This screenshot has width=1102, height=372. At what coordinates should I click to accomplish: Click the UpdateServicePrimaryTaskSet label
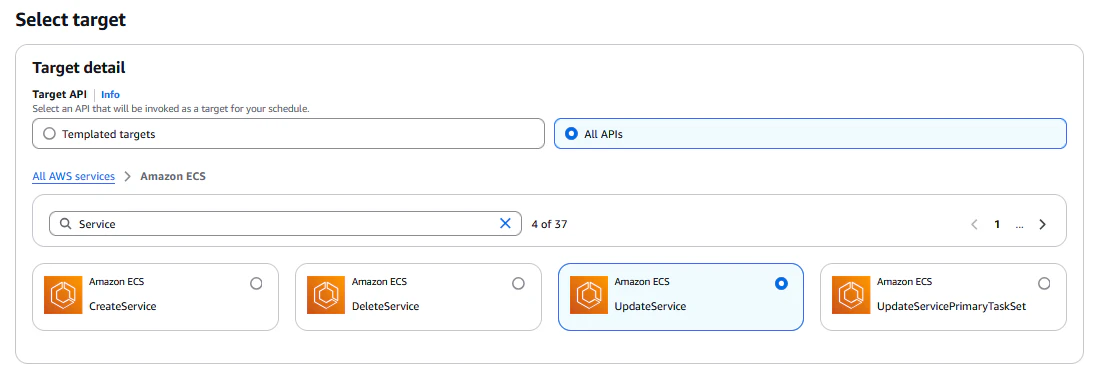(952, 307)
